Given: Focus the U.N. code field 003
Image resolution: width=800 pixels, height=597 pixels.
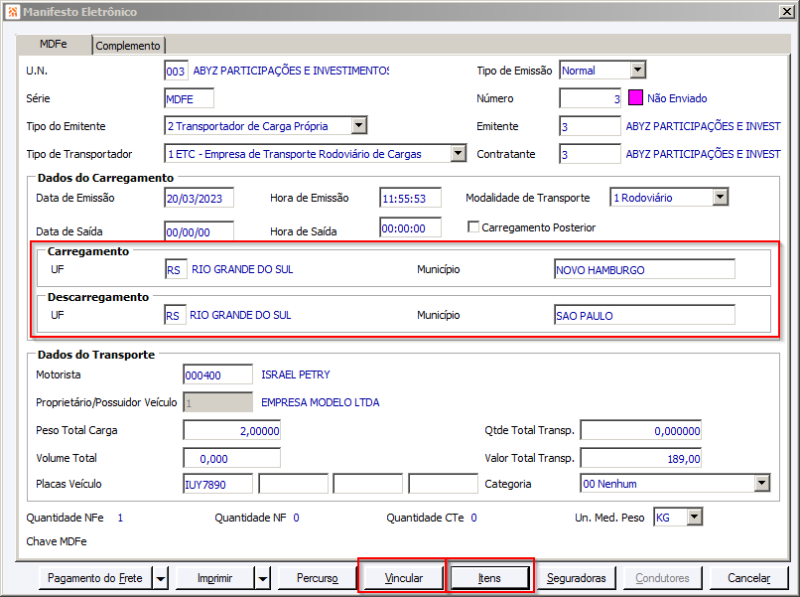Looking at the screenshot, I should click(x=176, y=70).
